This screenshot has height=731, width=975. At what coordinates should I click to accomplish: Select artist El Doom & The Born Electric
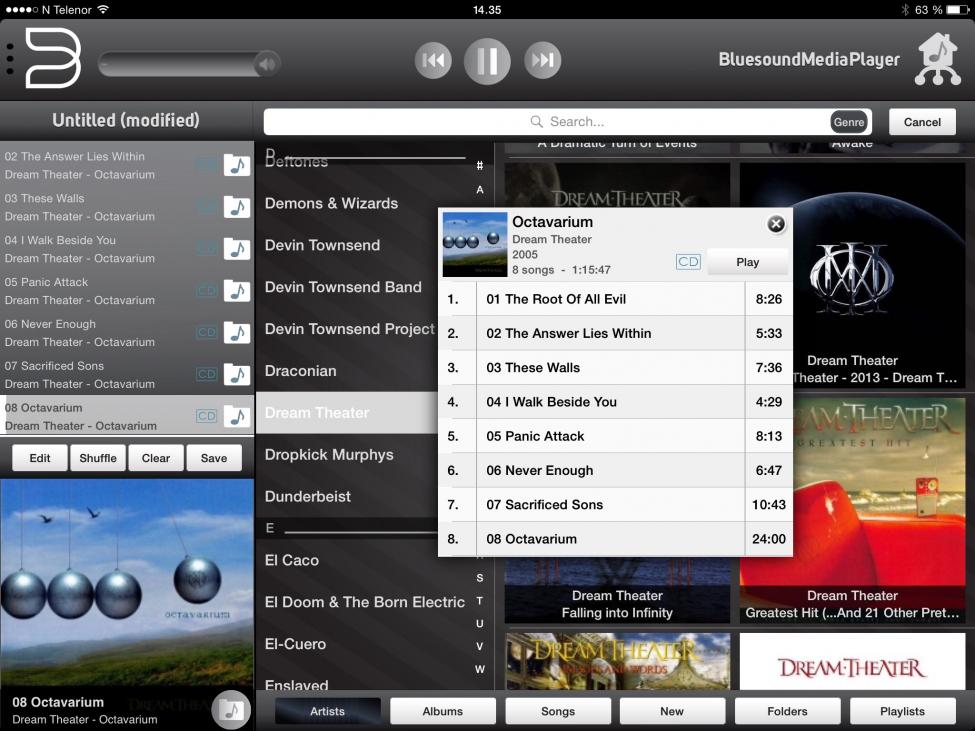(364, 602)
